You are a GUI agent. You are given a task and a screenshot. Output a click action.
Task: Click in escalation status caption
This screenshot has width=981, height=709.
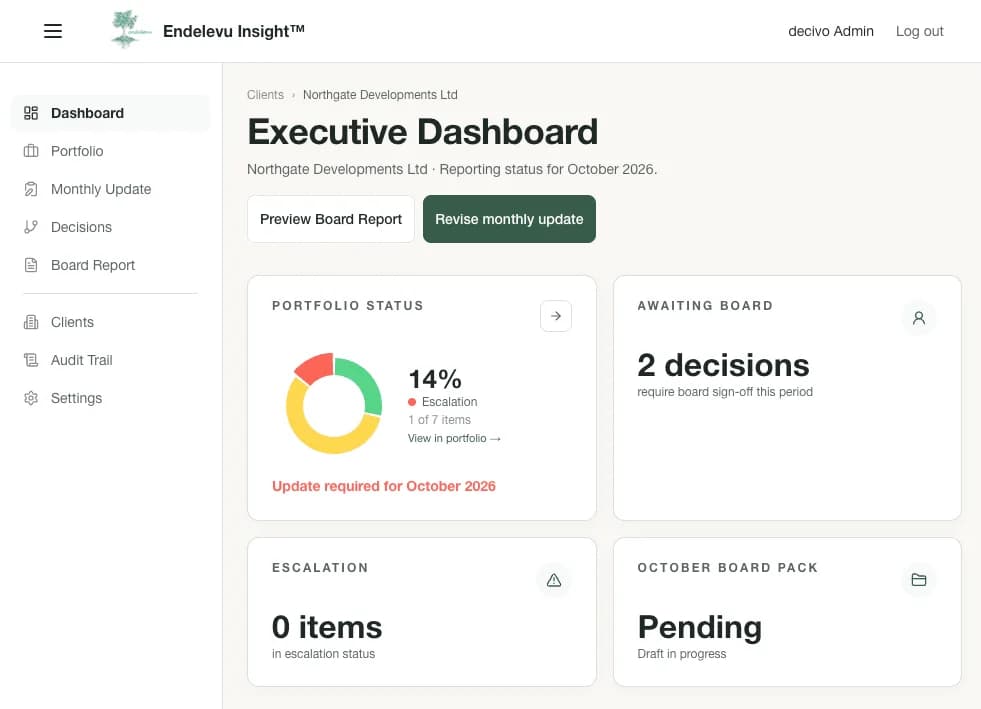[x=323, y=654]
